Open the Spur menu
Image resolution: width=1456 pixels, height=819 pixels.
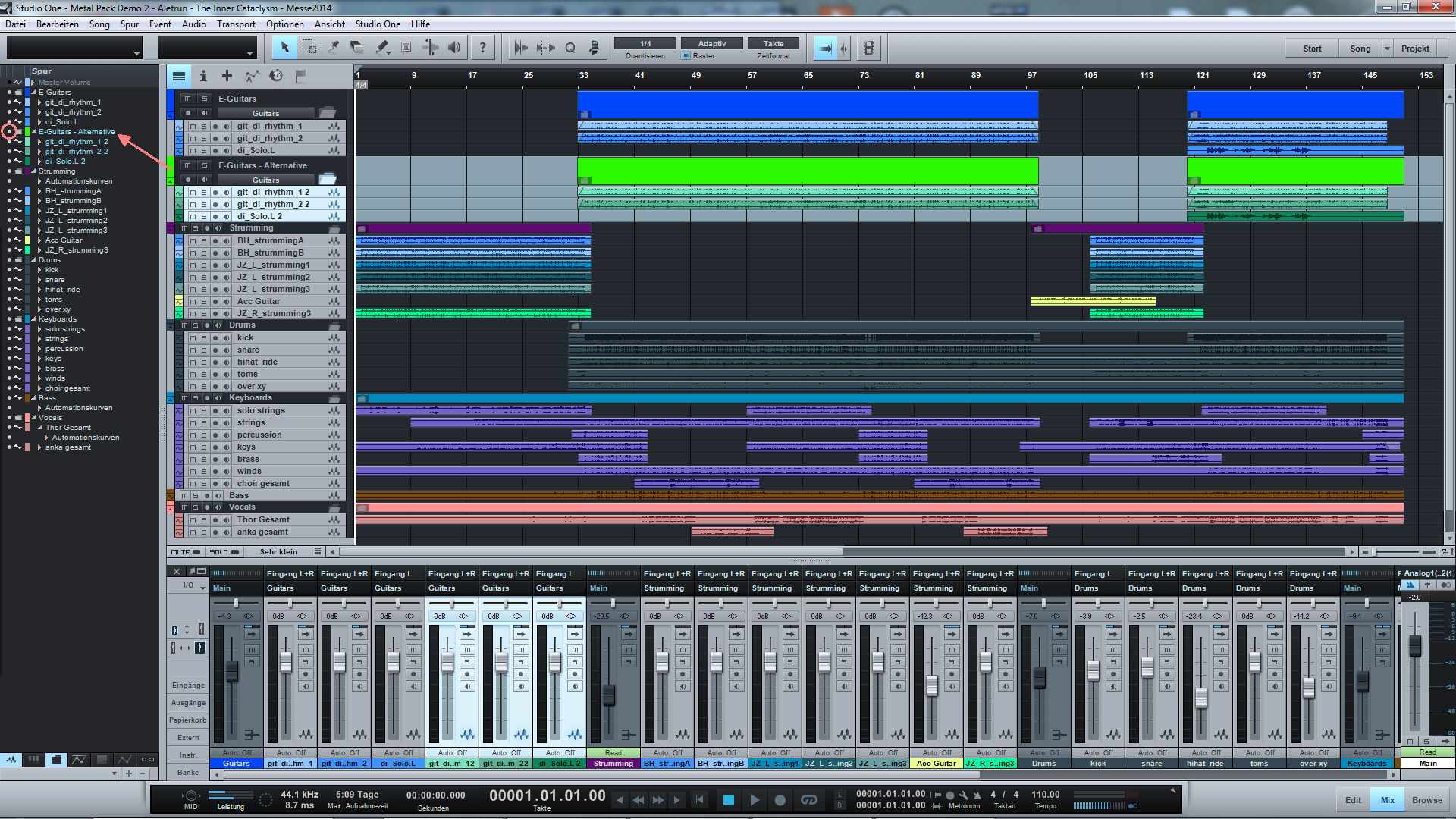coord(130,24)
